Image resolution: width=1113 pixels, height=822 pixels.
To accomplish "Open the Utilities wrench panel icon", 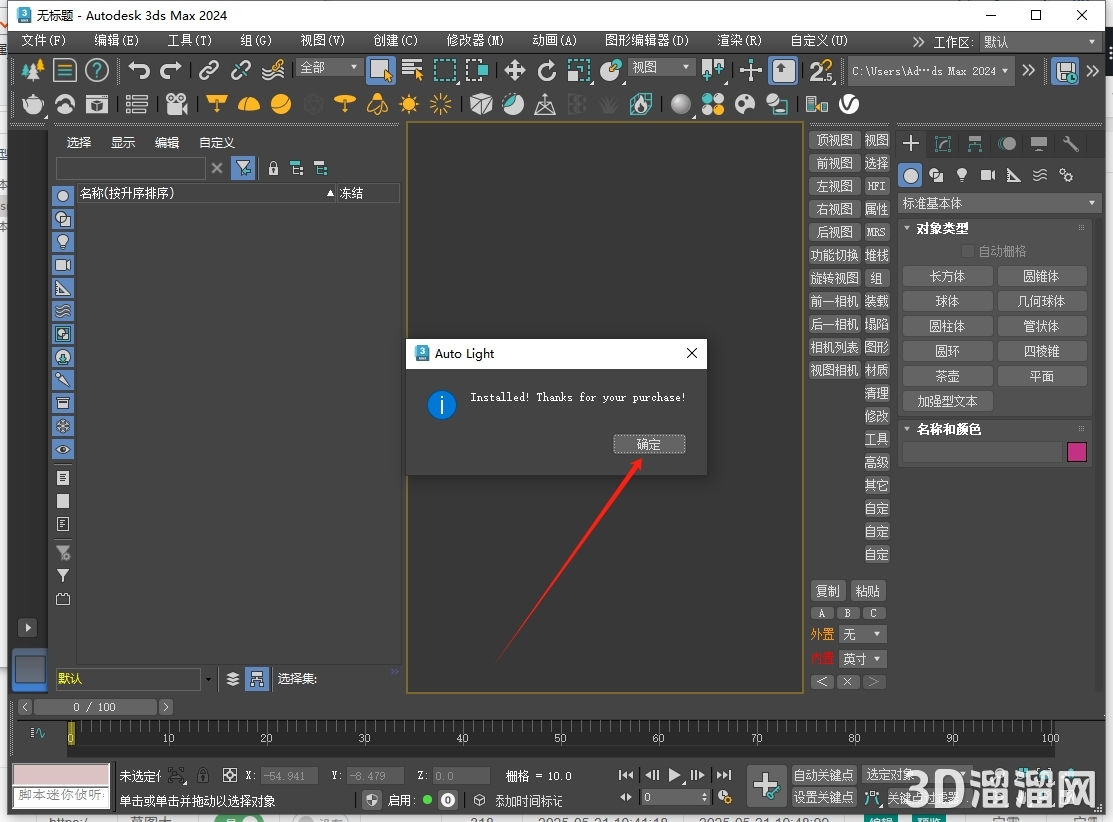I will tap(1070, 144).
